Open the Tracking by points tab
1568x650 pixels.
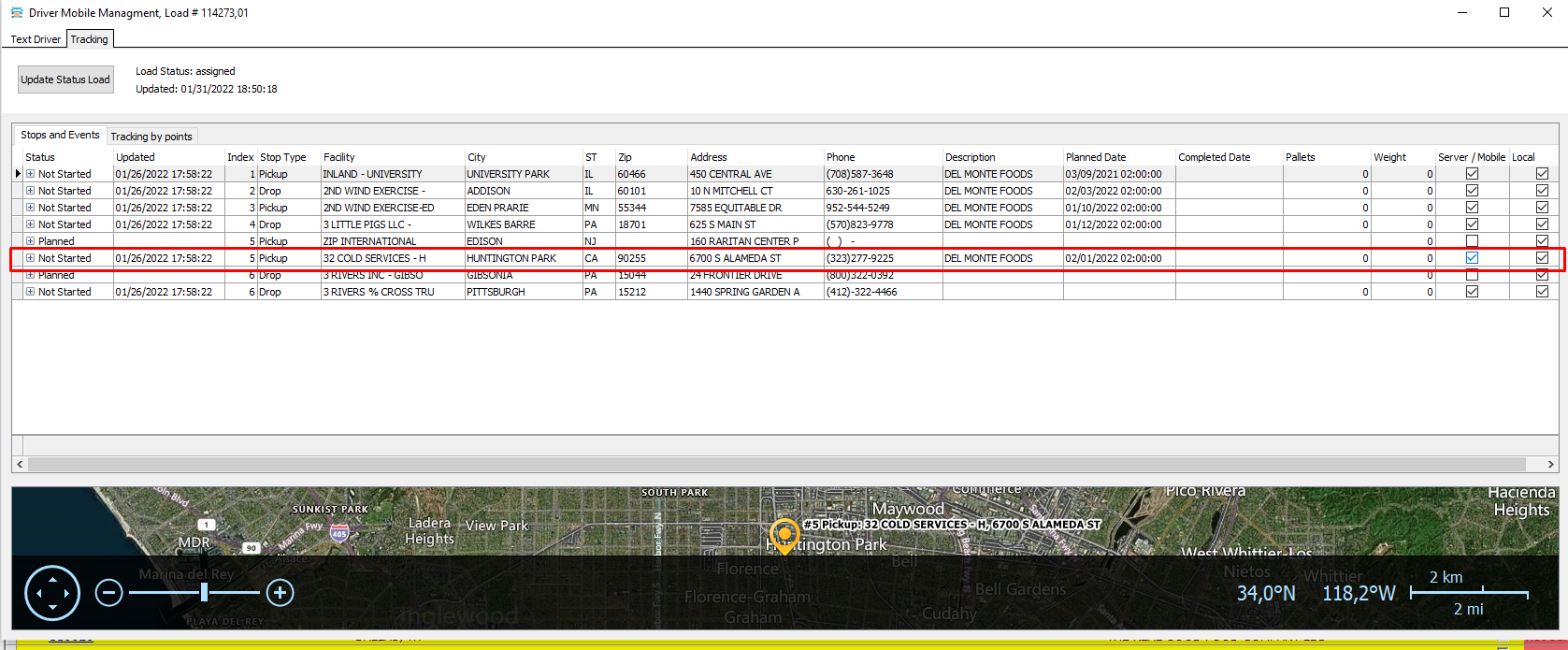click(151, 137)
